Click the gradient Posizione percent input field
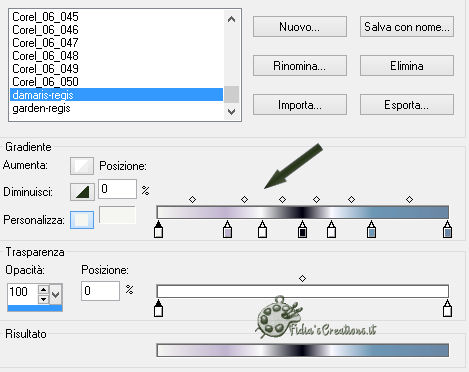Viewport: 469px width, 372px height. click(117, 189)
